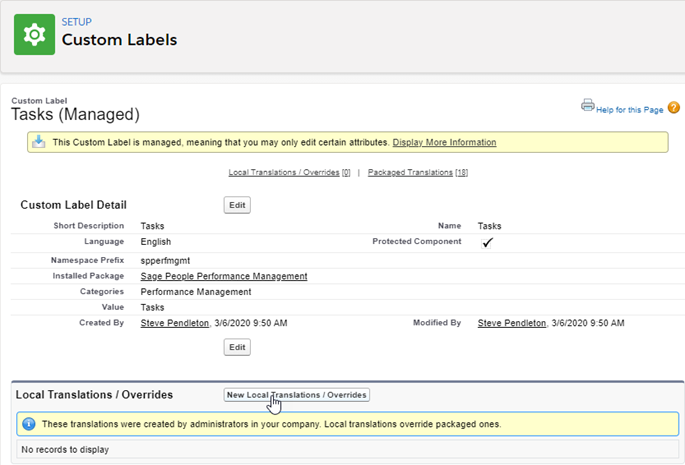
Task: Expand Display More Information
Action: coord(444,143)
